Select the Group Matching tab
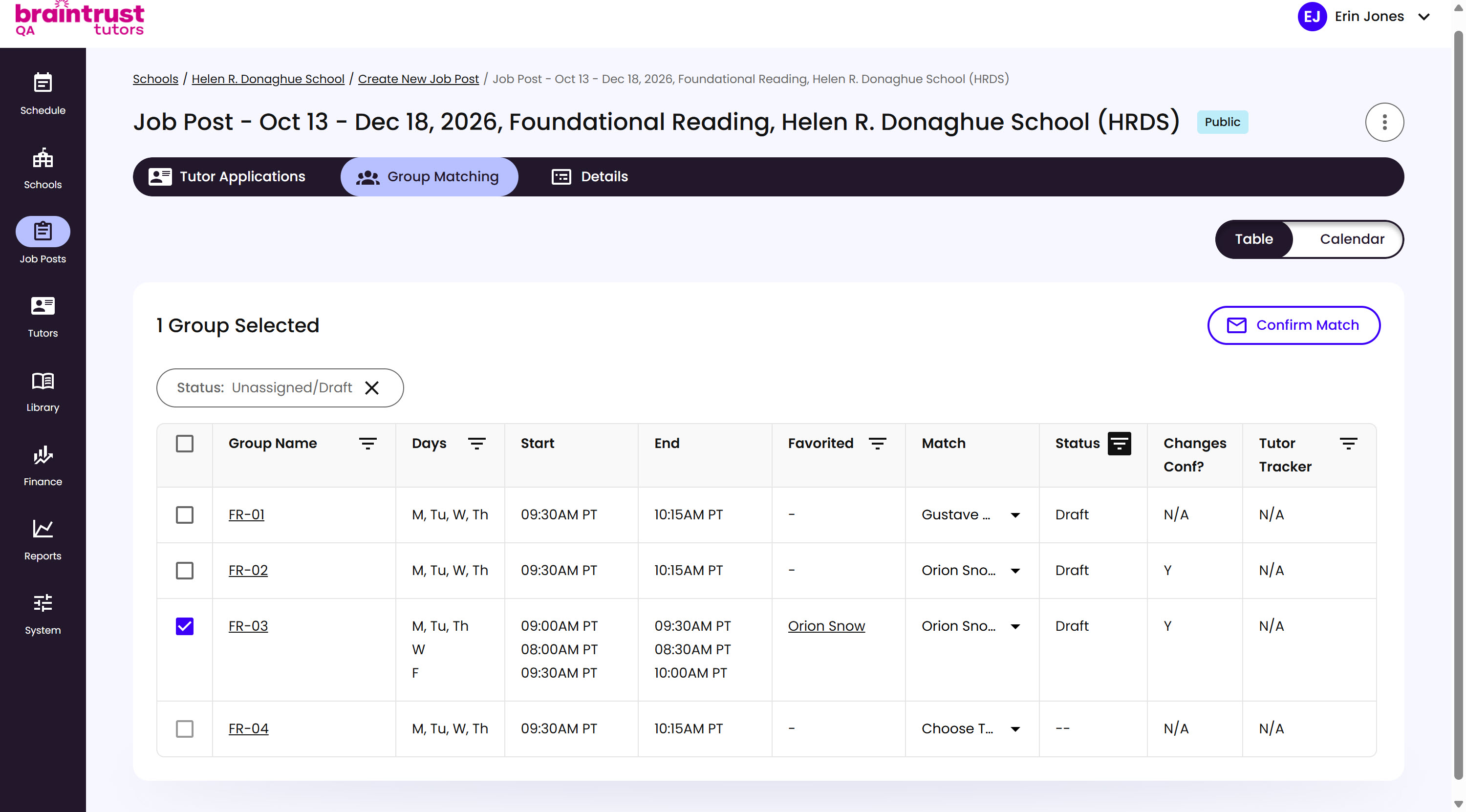The width and height of the screenshot is (1466, 812). click(x=429, y=176)
